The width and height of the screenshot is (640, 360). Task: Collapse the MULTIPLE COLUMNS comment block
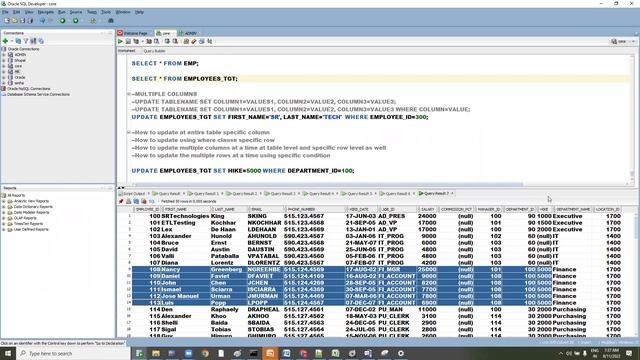pyautogui.click(x=129, y=94)
